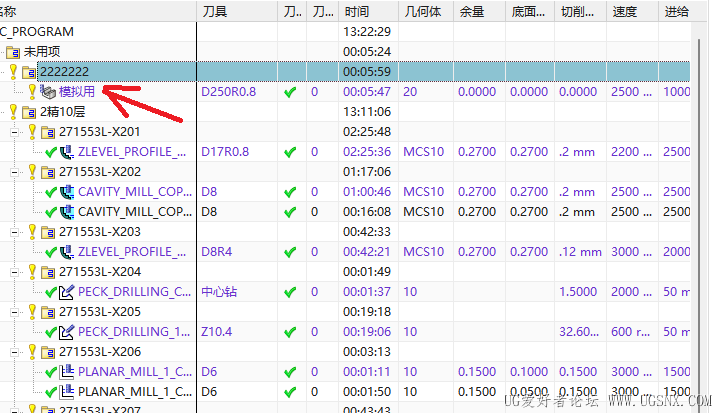Image resolution: width=717 pixels, height=413 pixels.
Task: Click the 600 r... speed cell
Action: click(630, 332)
